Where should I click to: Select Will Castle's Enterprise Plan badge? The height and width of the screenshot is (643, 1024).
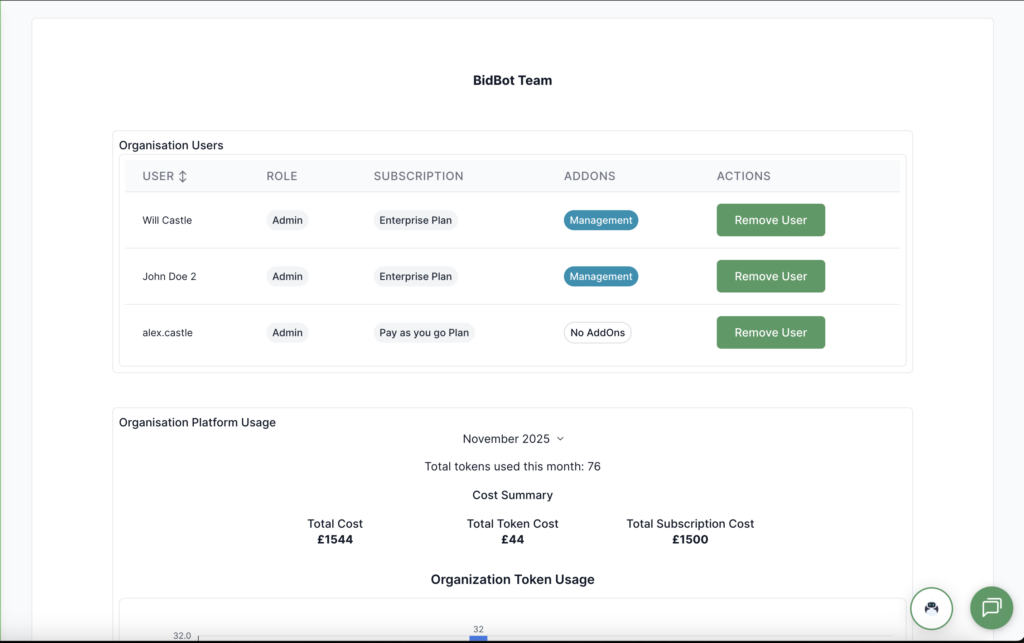pos(415,220)
